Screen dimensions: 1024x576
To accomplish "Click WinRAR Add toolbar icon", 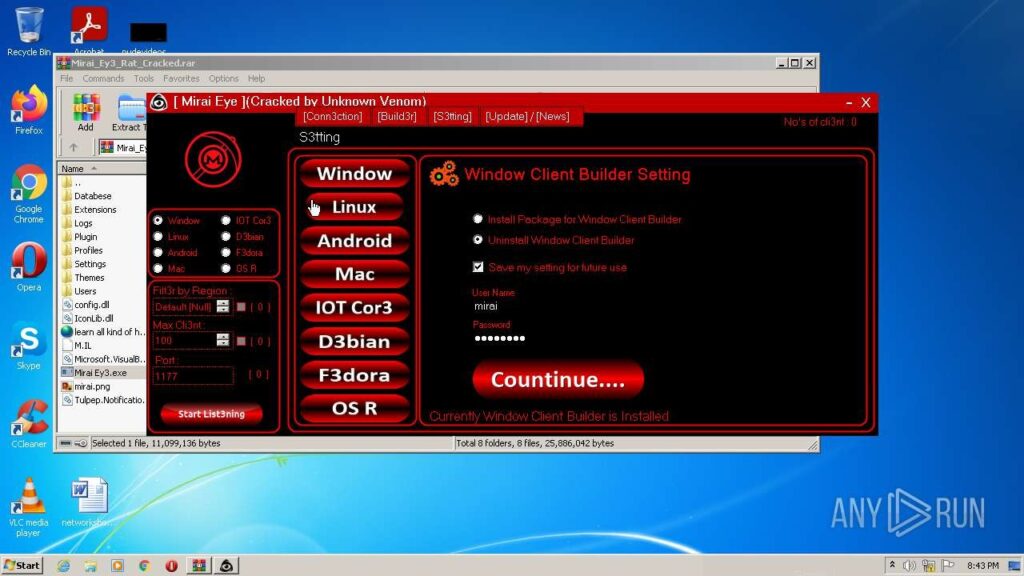I will [x=86, y=112].
